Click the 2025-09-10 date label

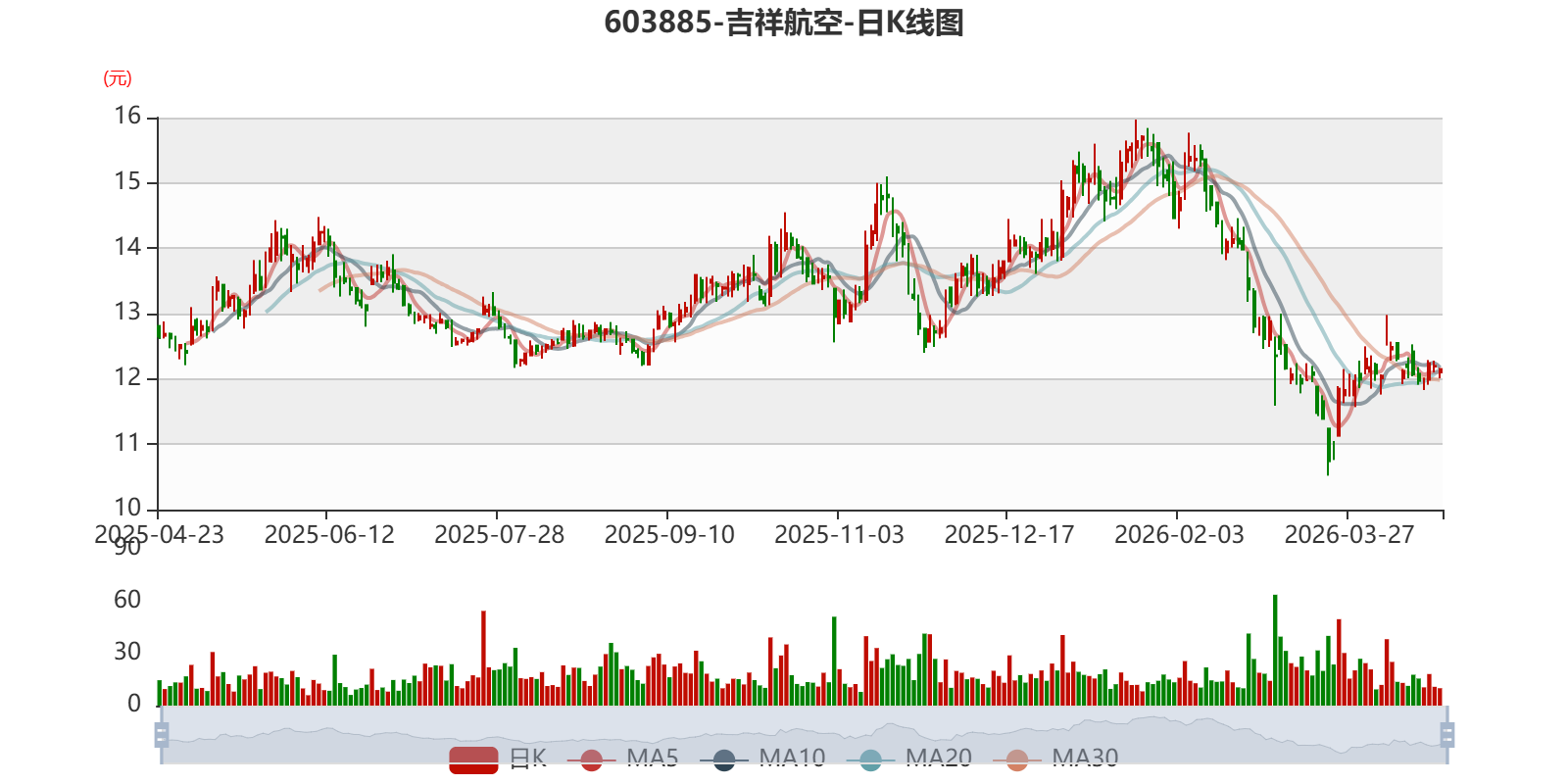click(669, 535)
